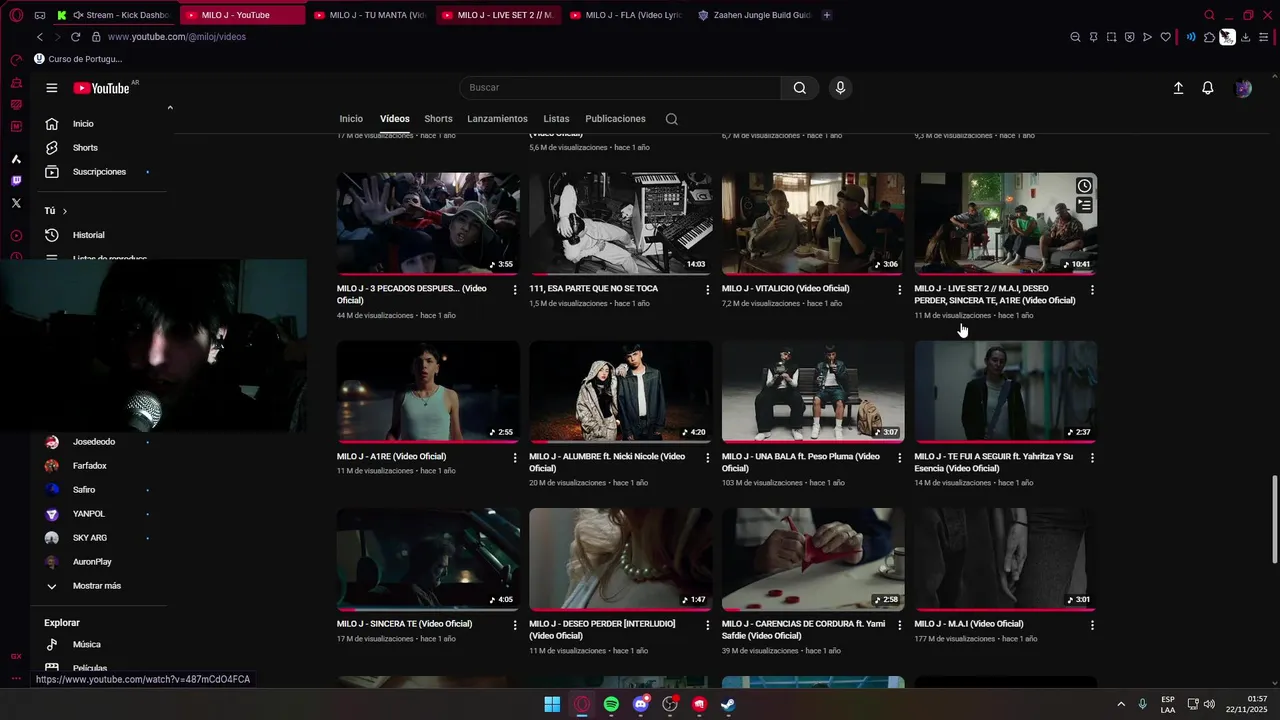Open the YouTube account avatar menu
1280x720 pixels.
1243,88
